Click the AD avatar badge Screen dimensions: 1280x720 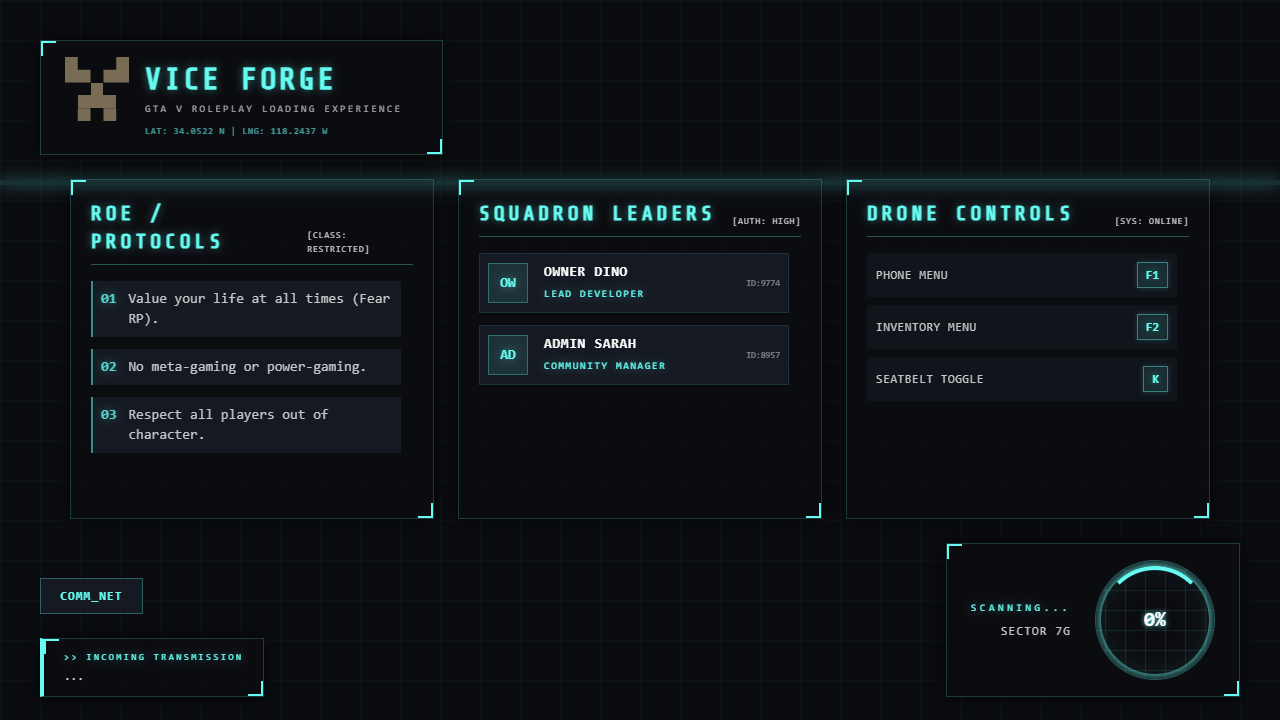point(508,355)
